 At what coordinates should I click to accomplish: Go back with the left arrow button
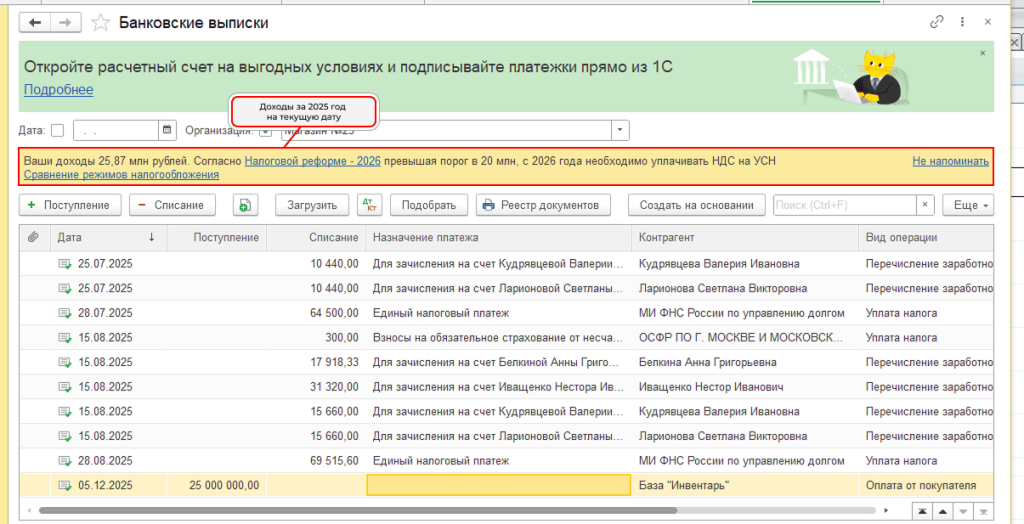pyautogui.click(x=35, y=23)
